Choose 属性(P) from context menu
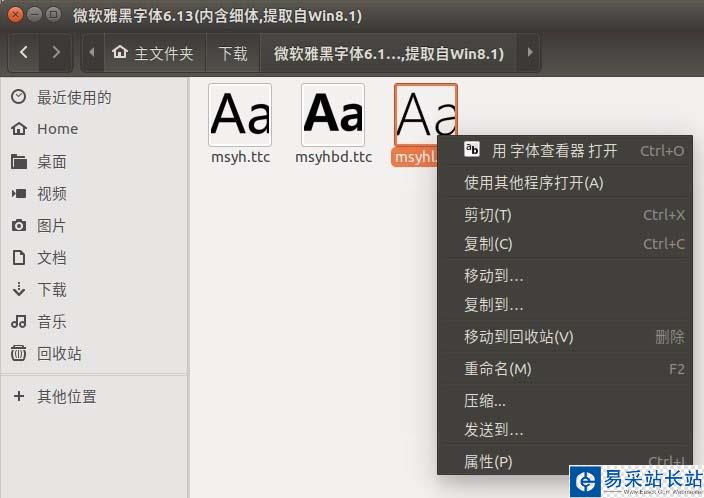704x498 pixels. (565, 461)
